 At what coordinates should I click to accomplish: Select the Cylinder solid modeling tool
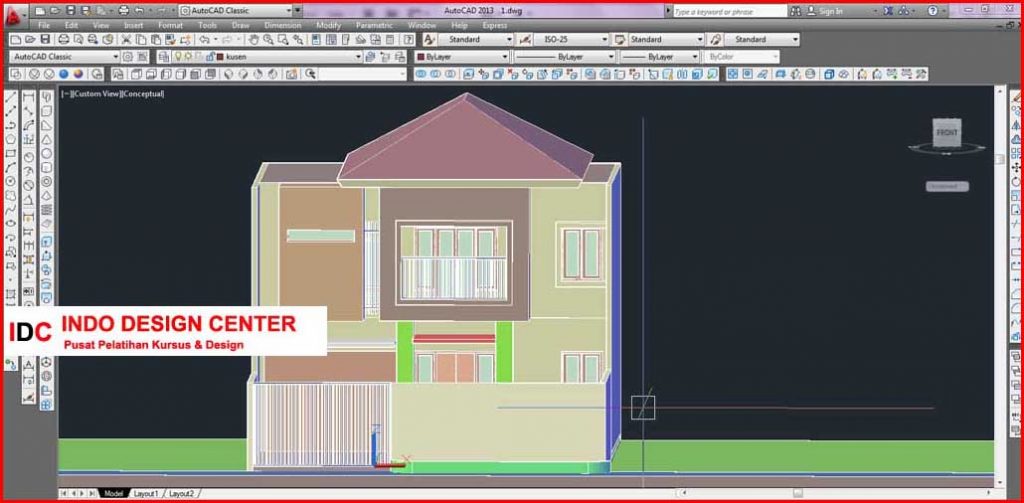pos(47,167)
